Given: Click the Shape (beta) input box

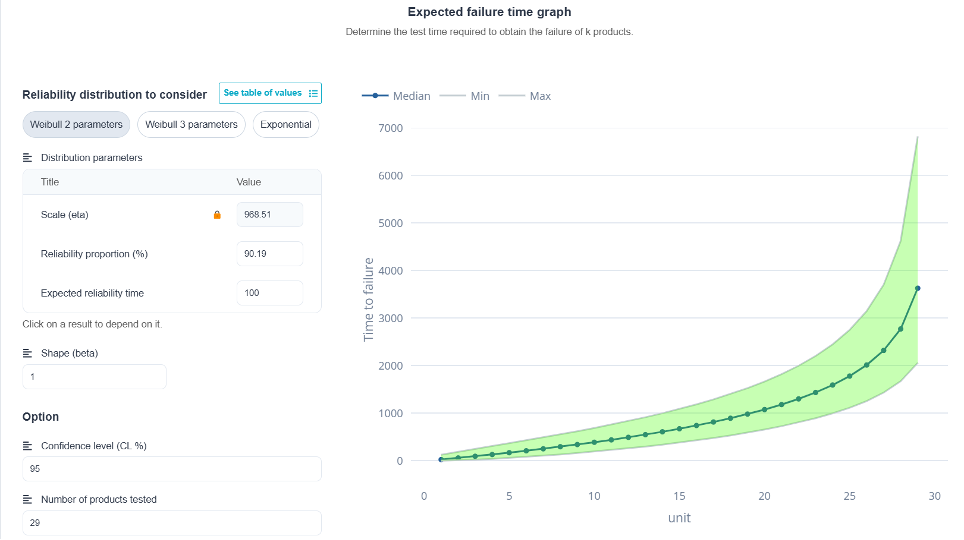Looking at the screenshot, I should 94,377.
